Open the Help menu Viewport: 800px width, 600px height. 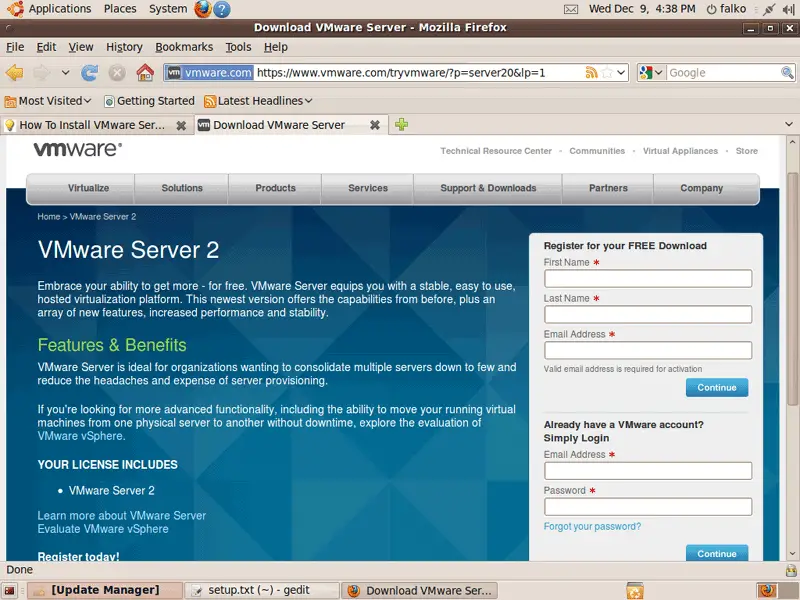pyautogui.click(x=276, y=47)
